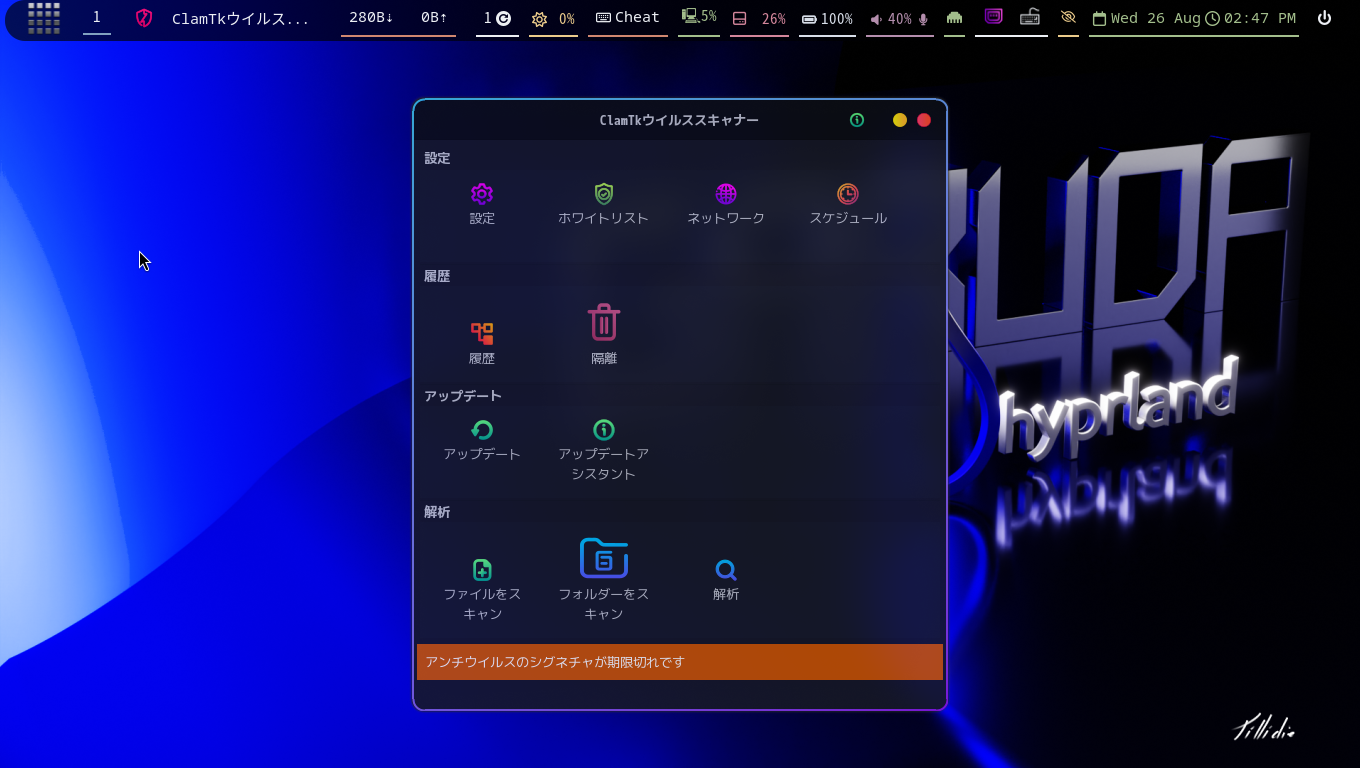Click the microphone icon in the top bar
Screen dimensions: 1360x768
(x=923, y=19)
